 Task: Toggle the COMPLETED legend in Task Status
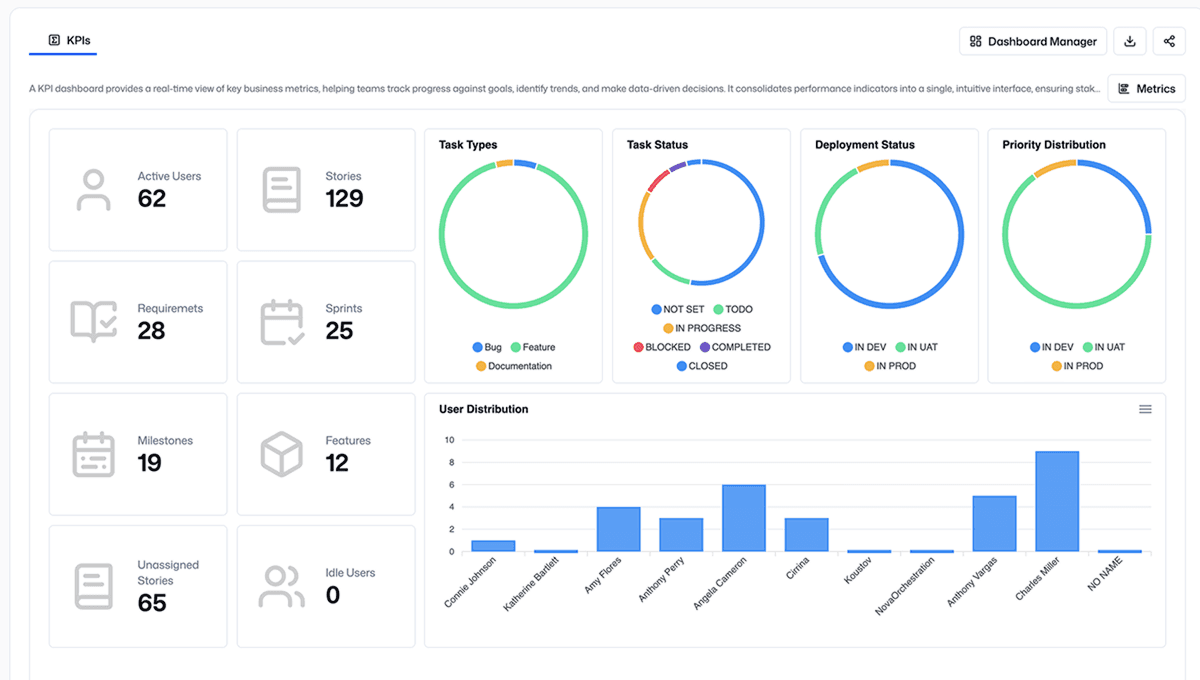coord(734,347)
